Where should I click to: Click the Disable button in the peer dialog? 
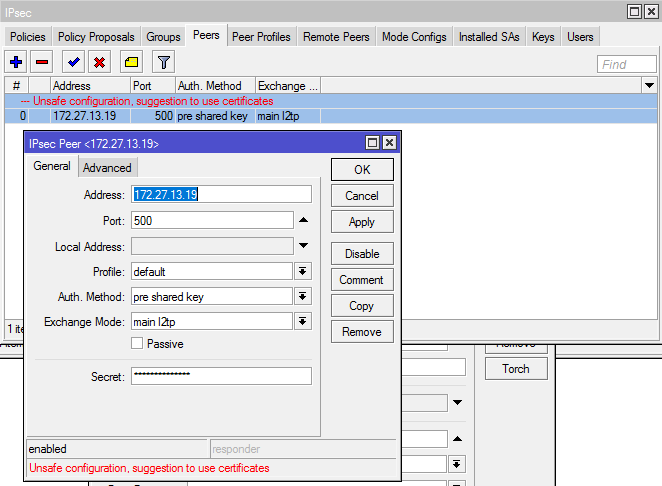coord(362,254)
